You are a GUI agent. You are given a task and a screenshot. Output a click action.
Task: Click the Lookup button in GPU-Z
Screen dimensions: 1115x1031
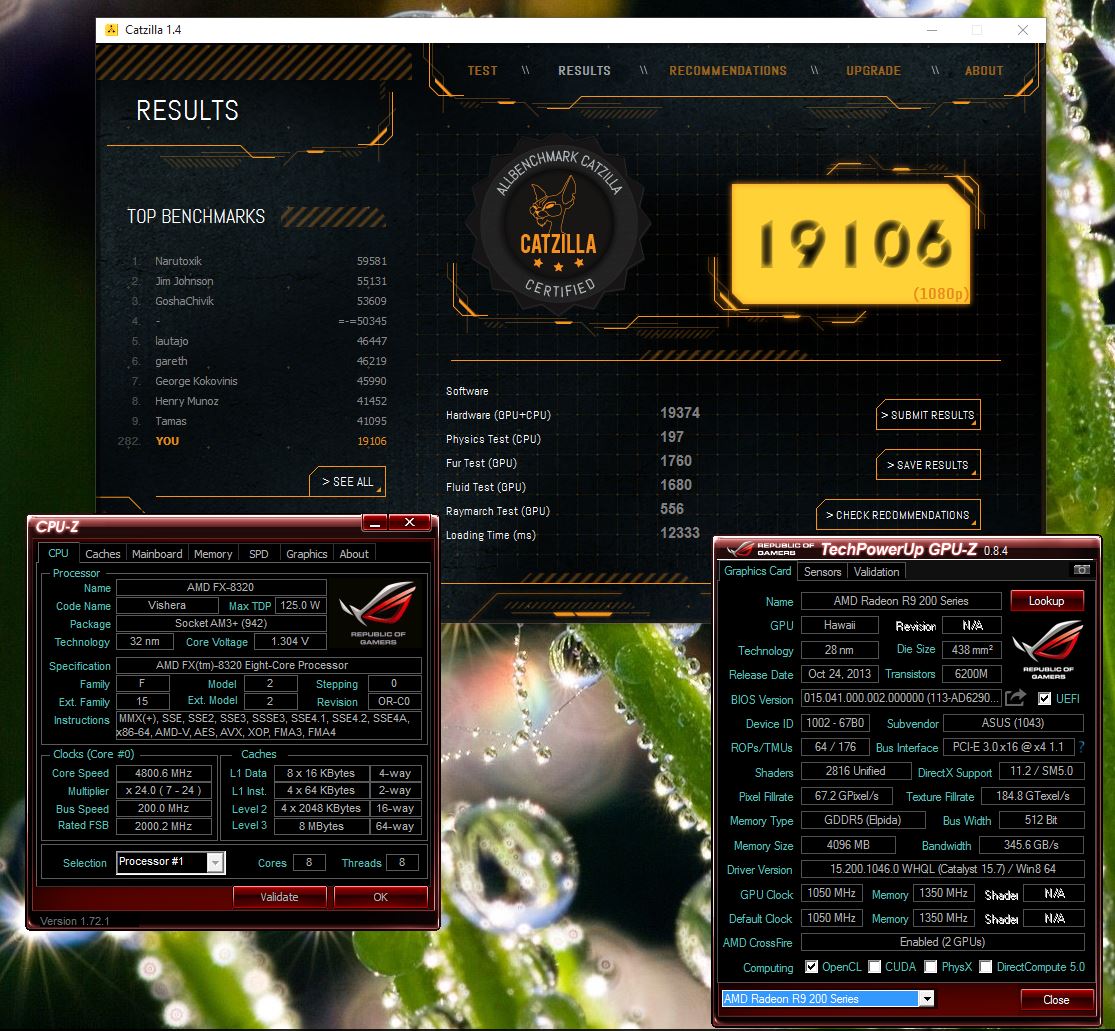tap(1047, 601)
